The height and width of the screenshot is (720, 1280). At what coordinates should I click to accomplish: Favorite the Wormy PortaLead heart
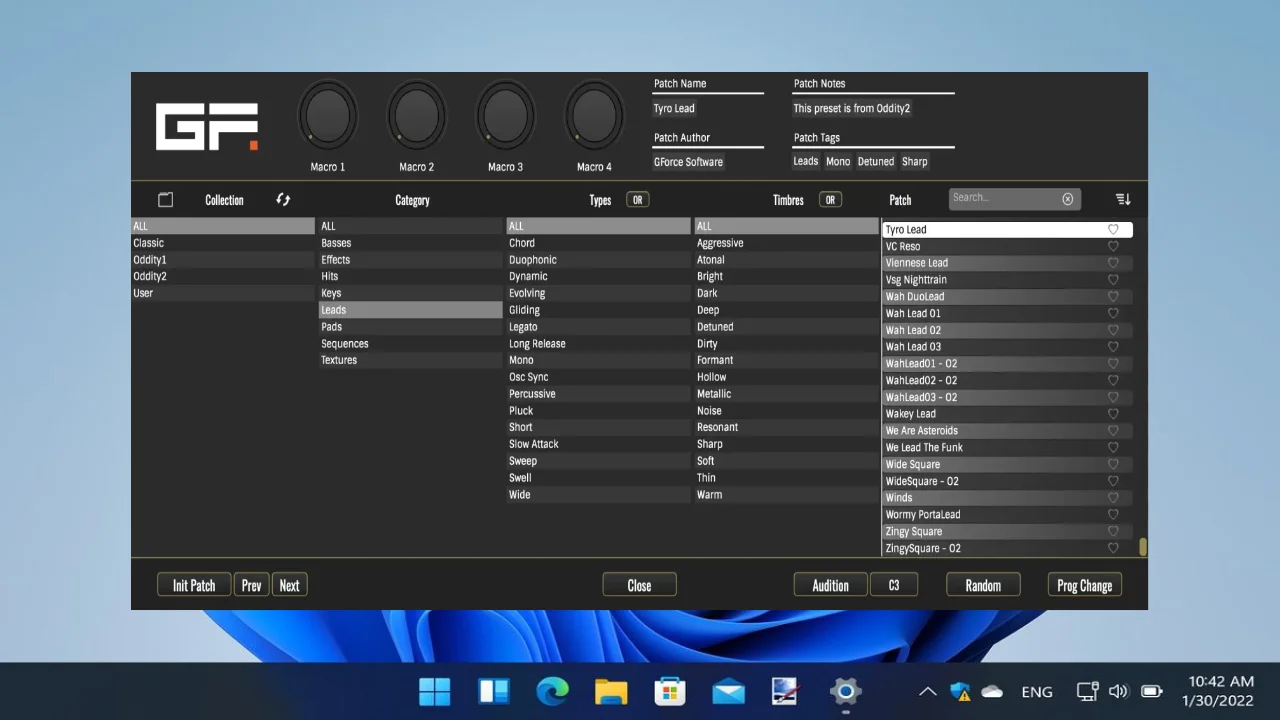pyautogui.click(x=1113, y=515)
